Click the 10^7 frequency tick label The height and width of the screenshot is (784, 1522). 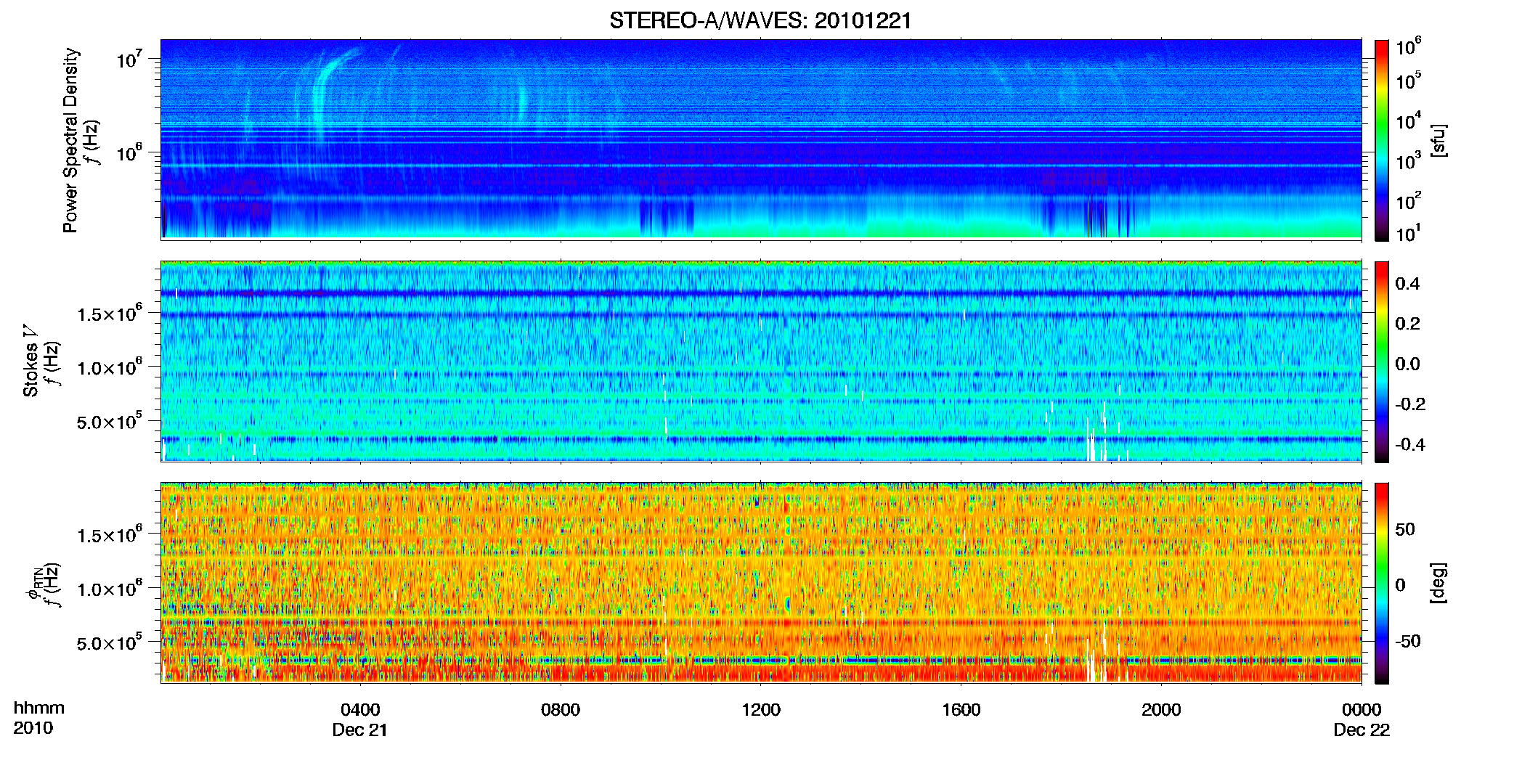pyautogui.click(x=129, y=60)
